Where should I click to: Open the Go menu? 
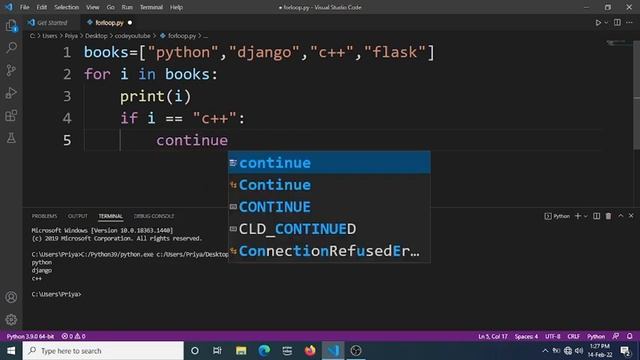(110, 7)
